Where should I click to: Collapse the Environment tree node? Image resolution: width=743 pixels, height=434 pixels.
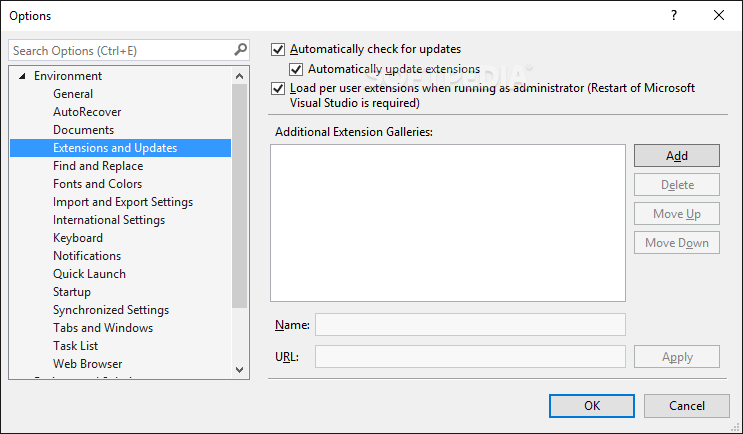click(x=22, y=76)
